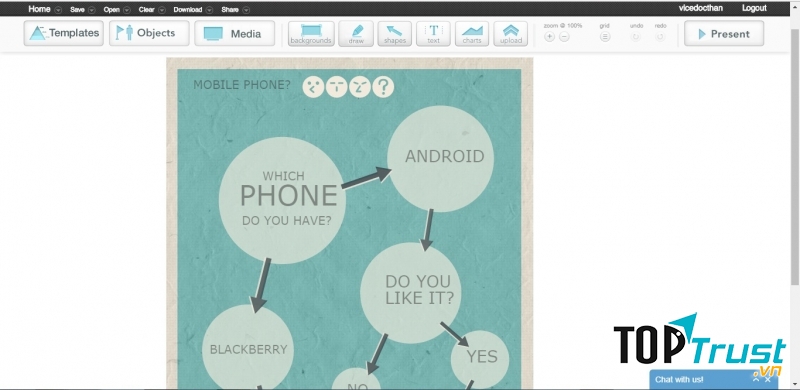Open the Objects panel
This screenshot has height=390, width=800.
coord(149,33)
